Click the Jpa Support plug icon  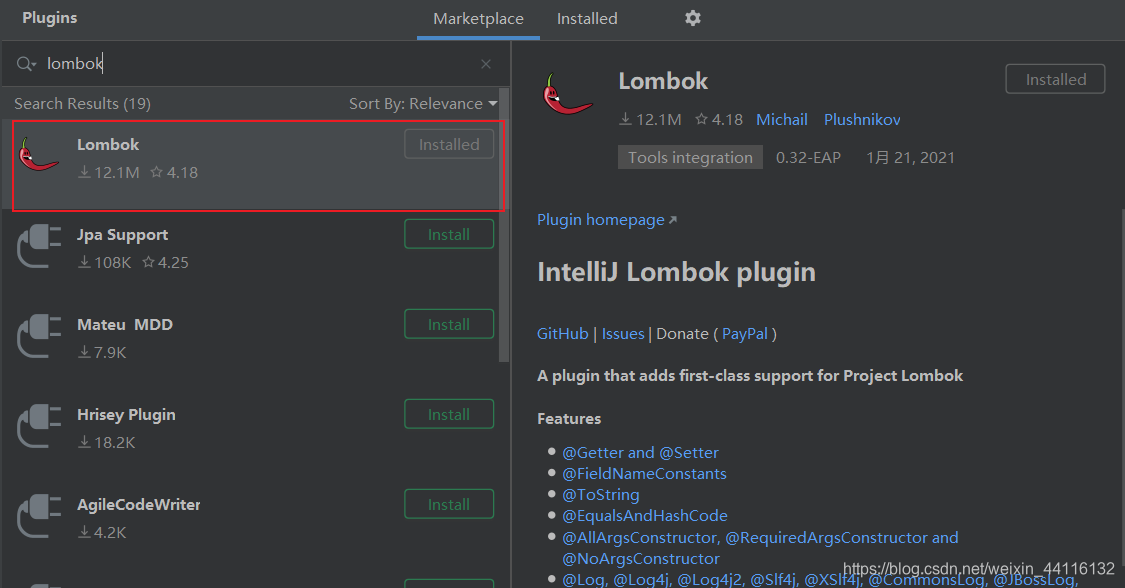pos(39,246)
